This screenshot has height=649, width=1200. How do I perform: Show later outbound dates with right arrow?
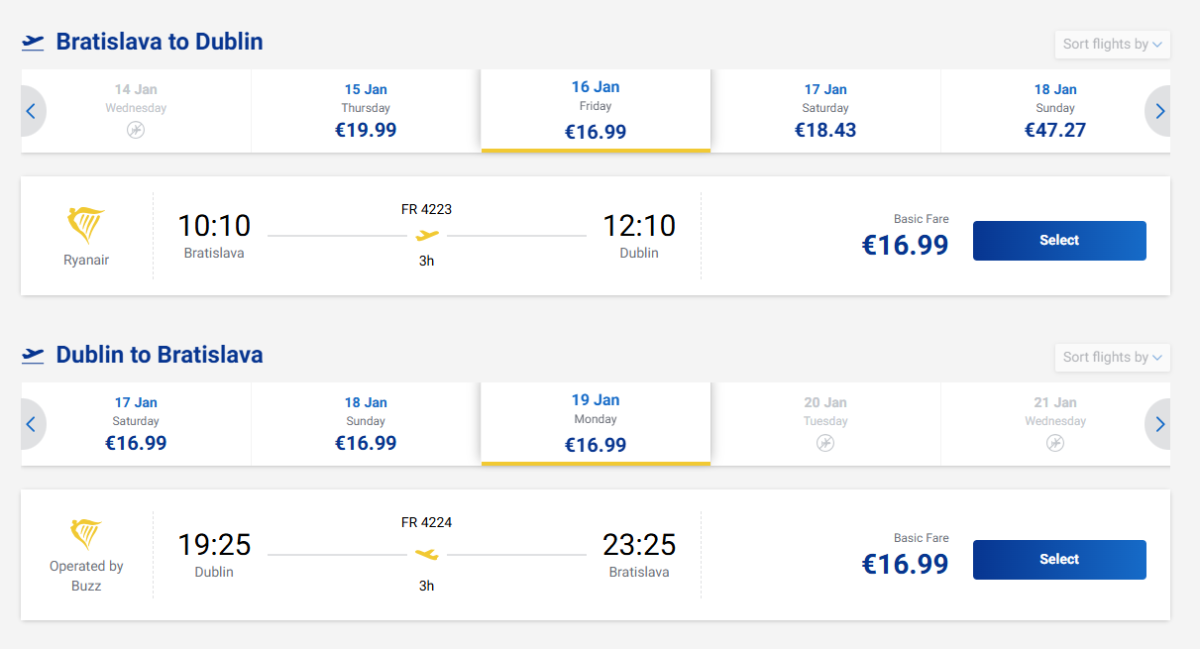[1159, 111]
